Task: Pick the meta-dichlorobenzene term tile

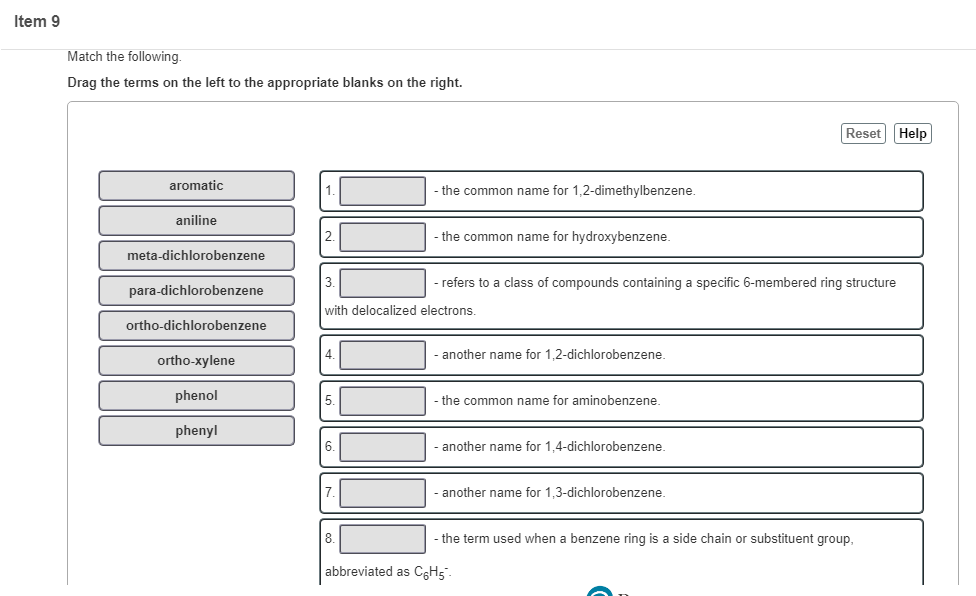Action: (x=196, y=256)
